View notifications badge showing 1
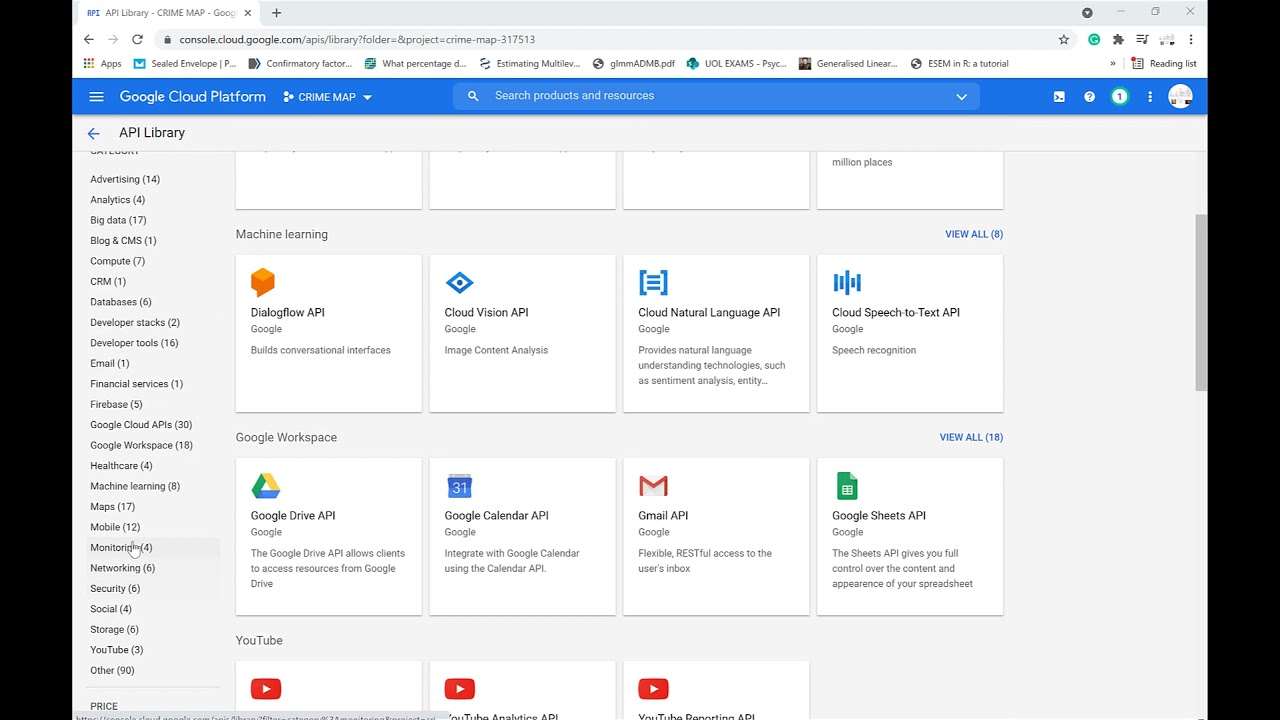Viewport: 1280px width, 720px height. click(1120, 97)
